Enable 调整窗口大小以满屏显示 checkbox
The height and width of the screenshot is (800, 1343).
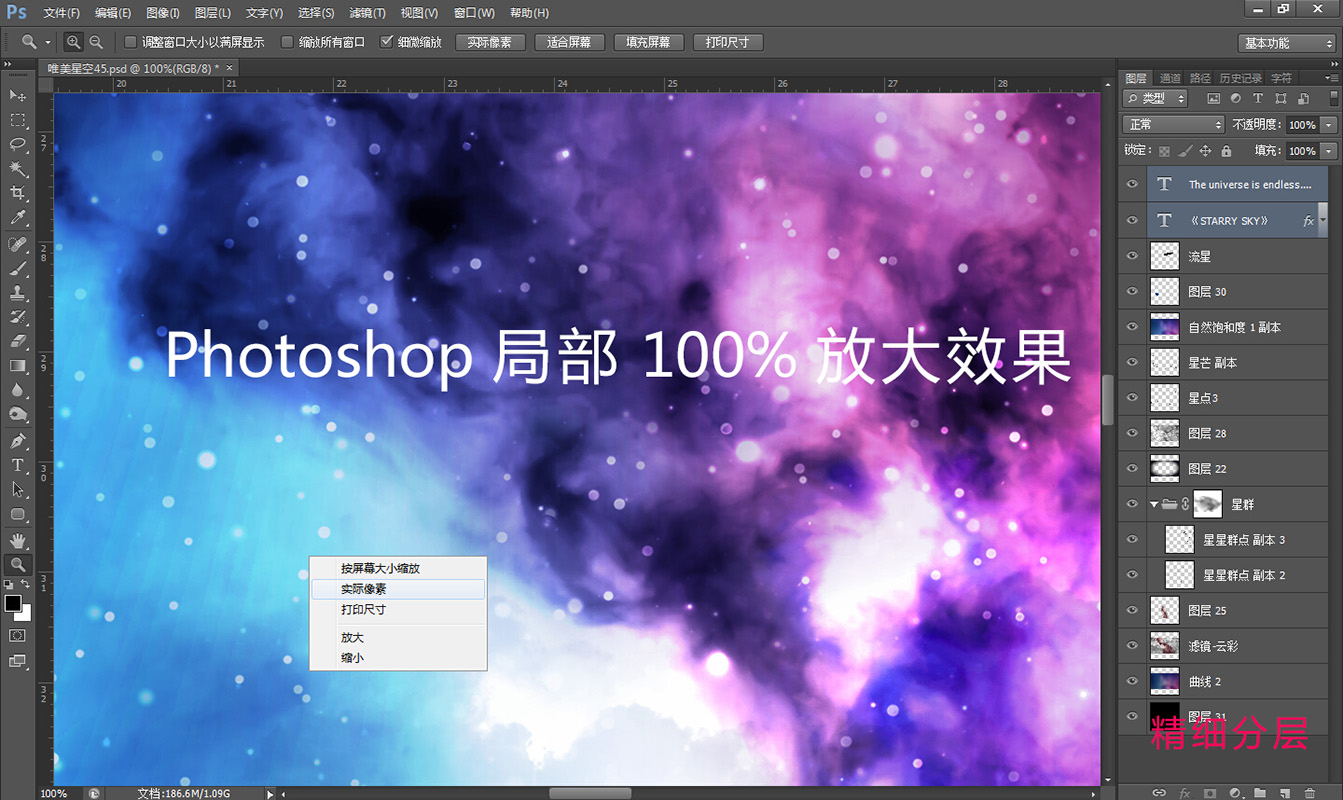(130, 42)
